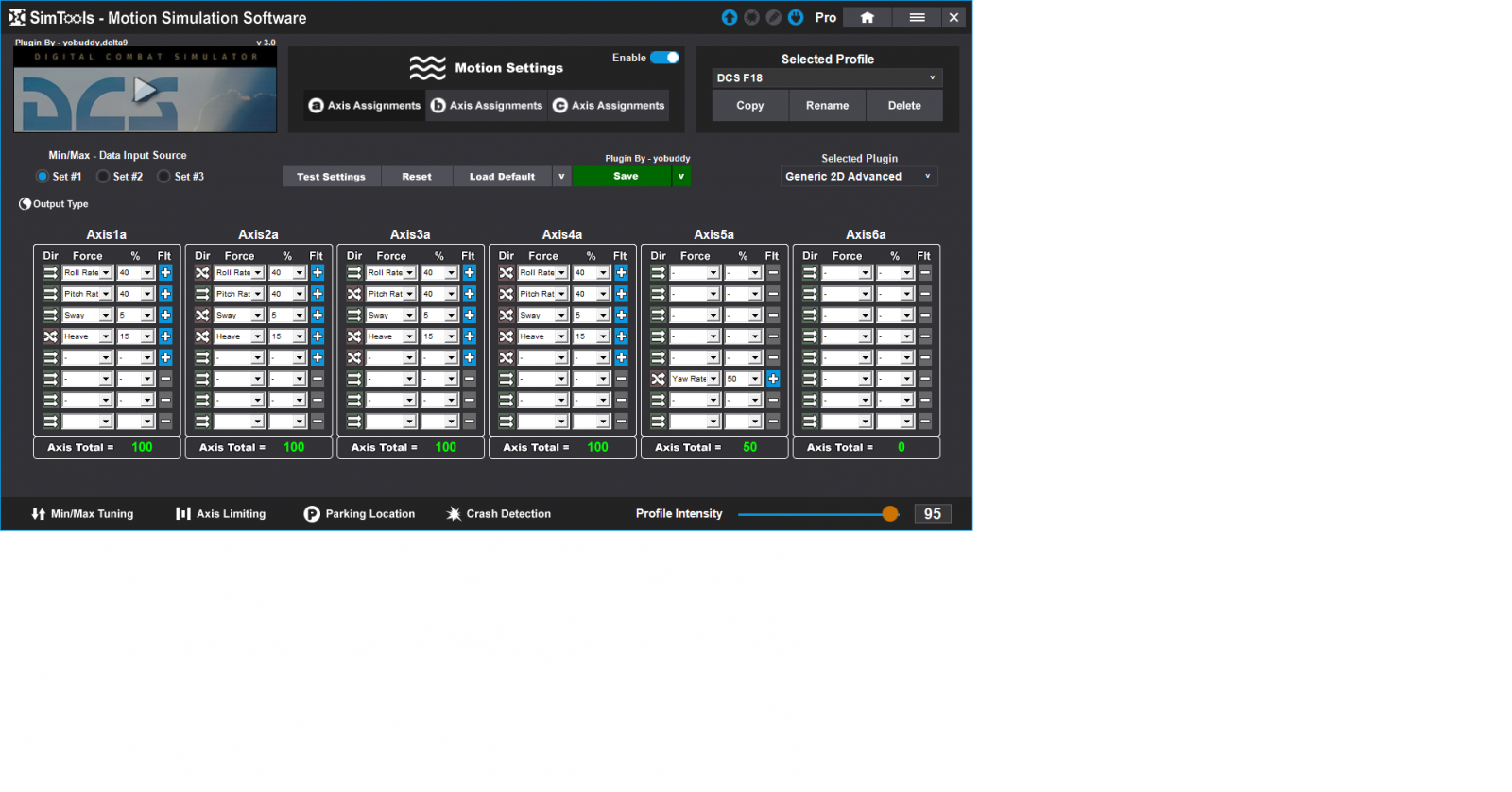
Task: Select Set #2 data input source
Action: click(x=103, y=176)
